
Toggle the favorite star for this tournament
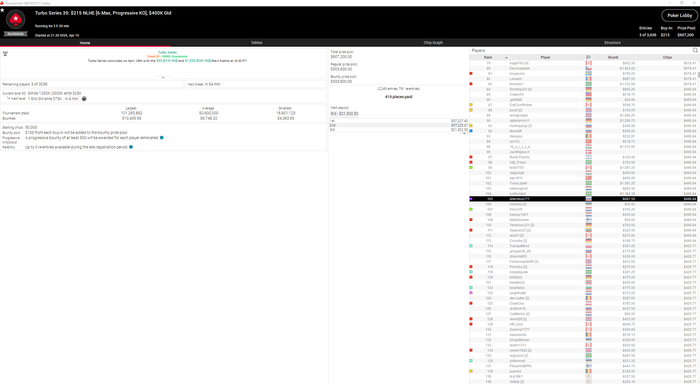click(2, 9)
